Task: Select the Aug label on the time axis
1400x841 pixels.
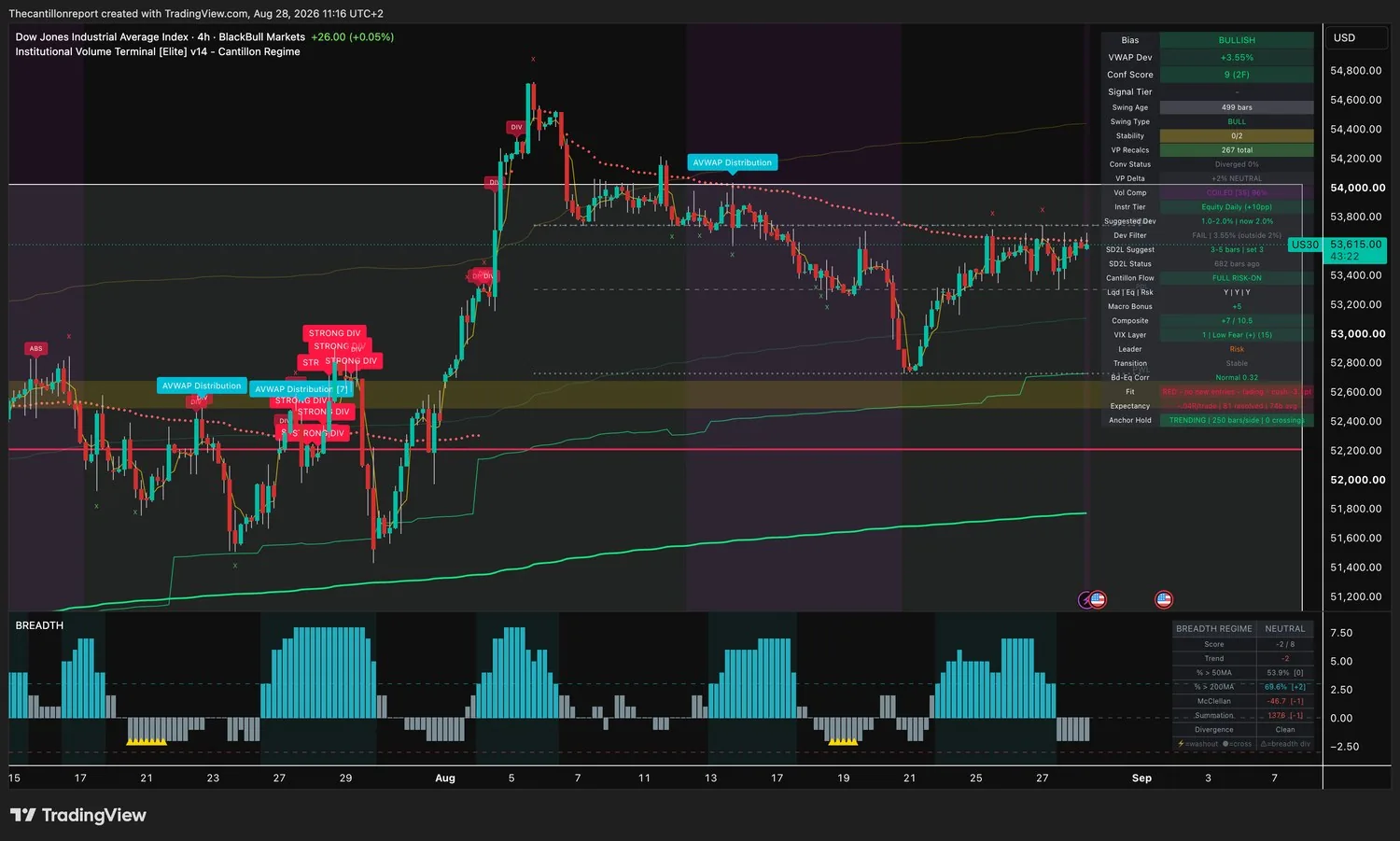Action: click(x=445, y=778)
